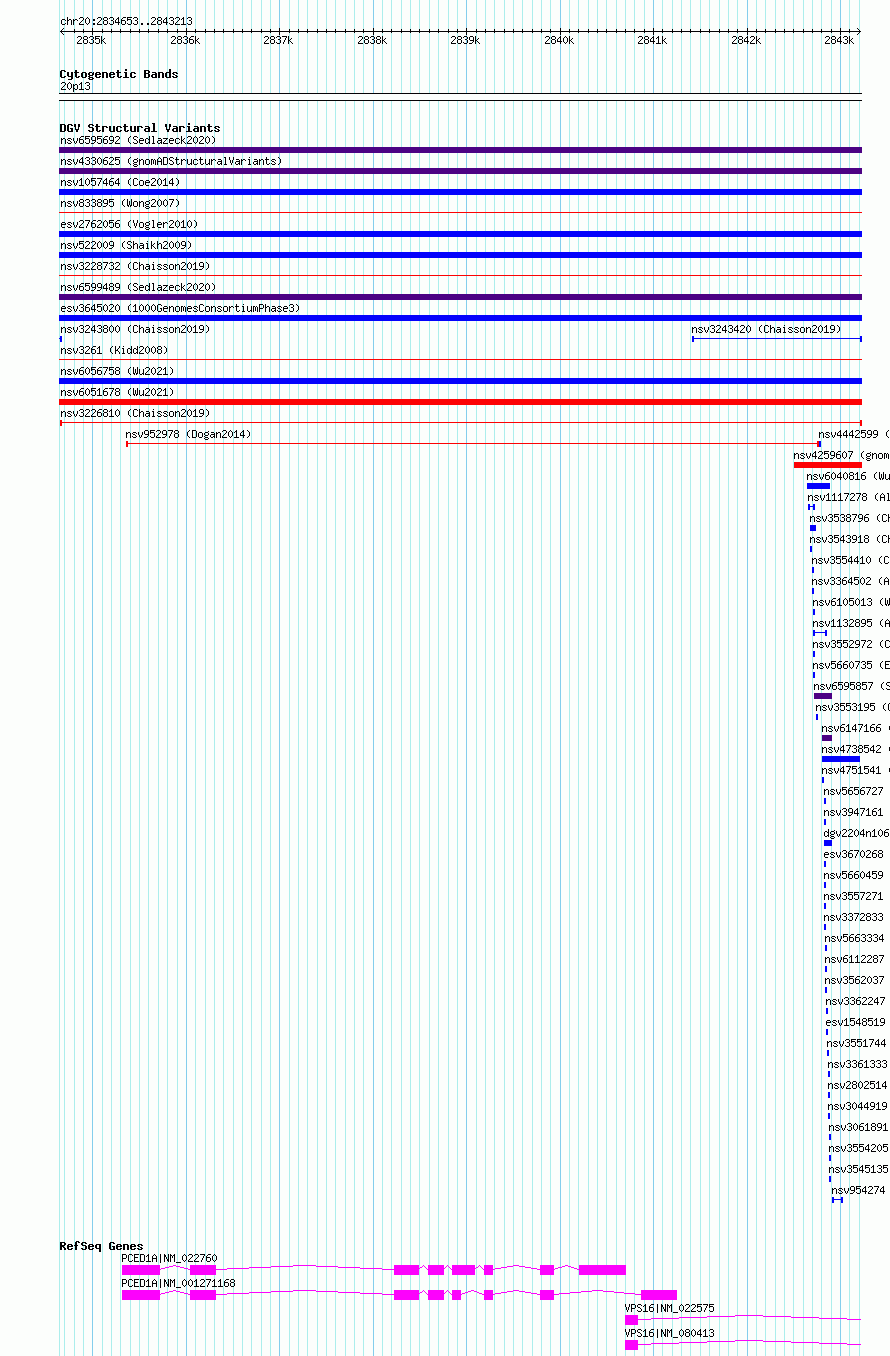
Task: Pick the 2840k ruler position
Action: tap(558, 40)
